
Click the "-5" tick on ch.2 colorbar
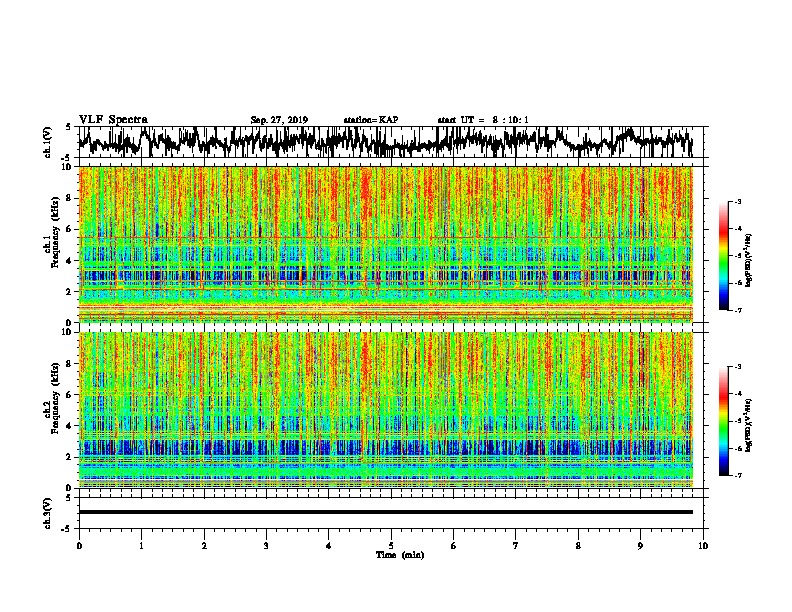tap(738, 421)
